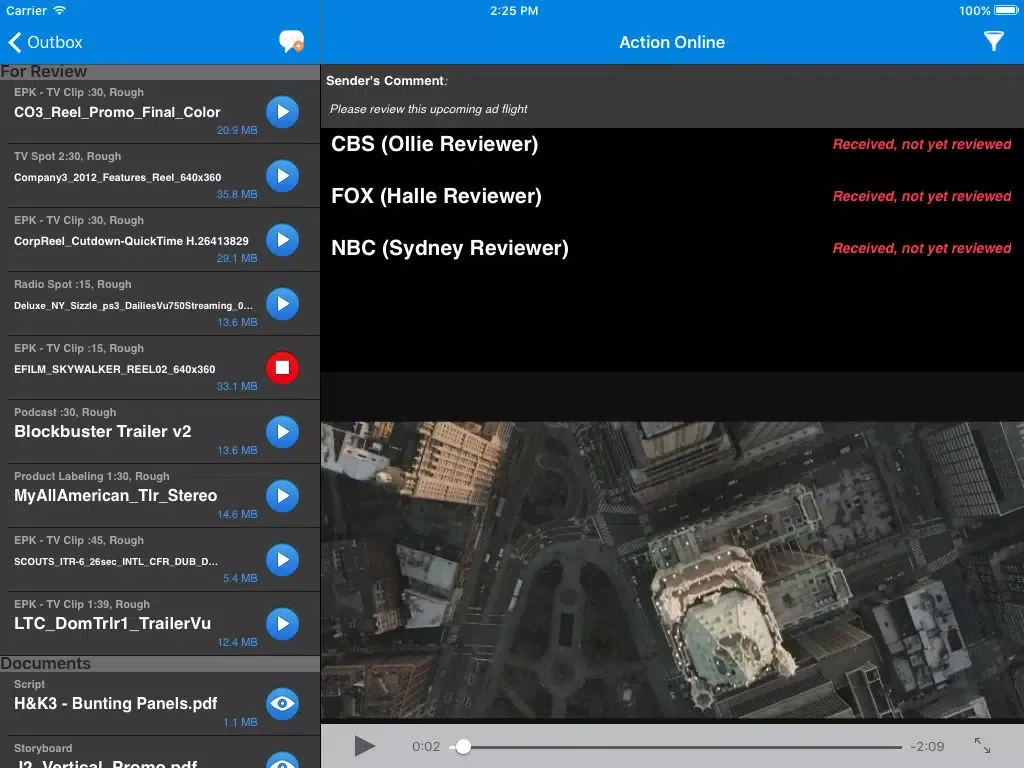Screen dimensions: 1024x768
Task: Go back to Outbox
Action: [45, 42]
